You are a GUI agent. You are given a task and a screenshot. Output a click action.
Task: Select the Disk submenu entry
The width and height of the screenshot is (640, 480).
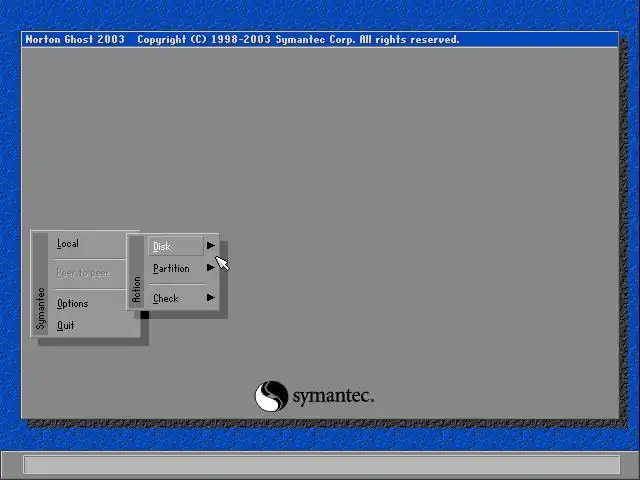point(176,246)
